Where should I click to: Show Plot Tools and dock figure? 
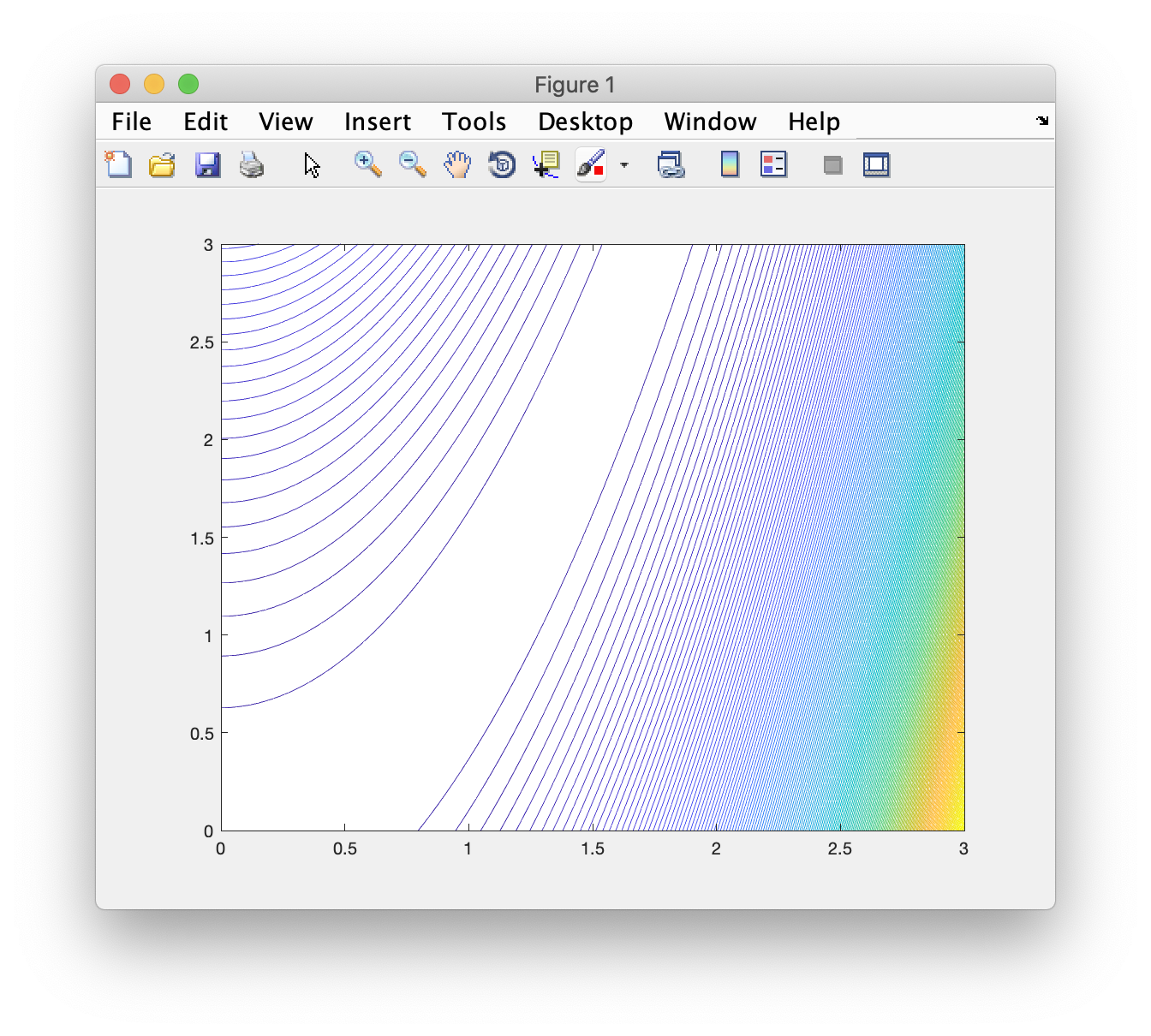coord(876,164)
